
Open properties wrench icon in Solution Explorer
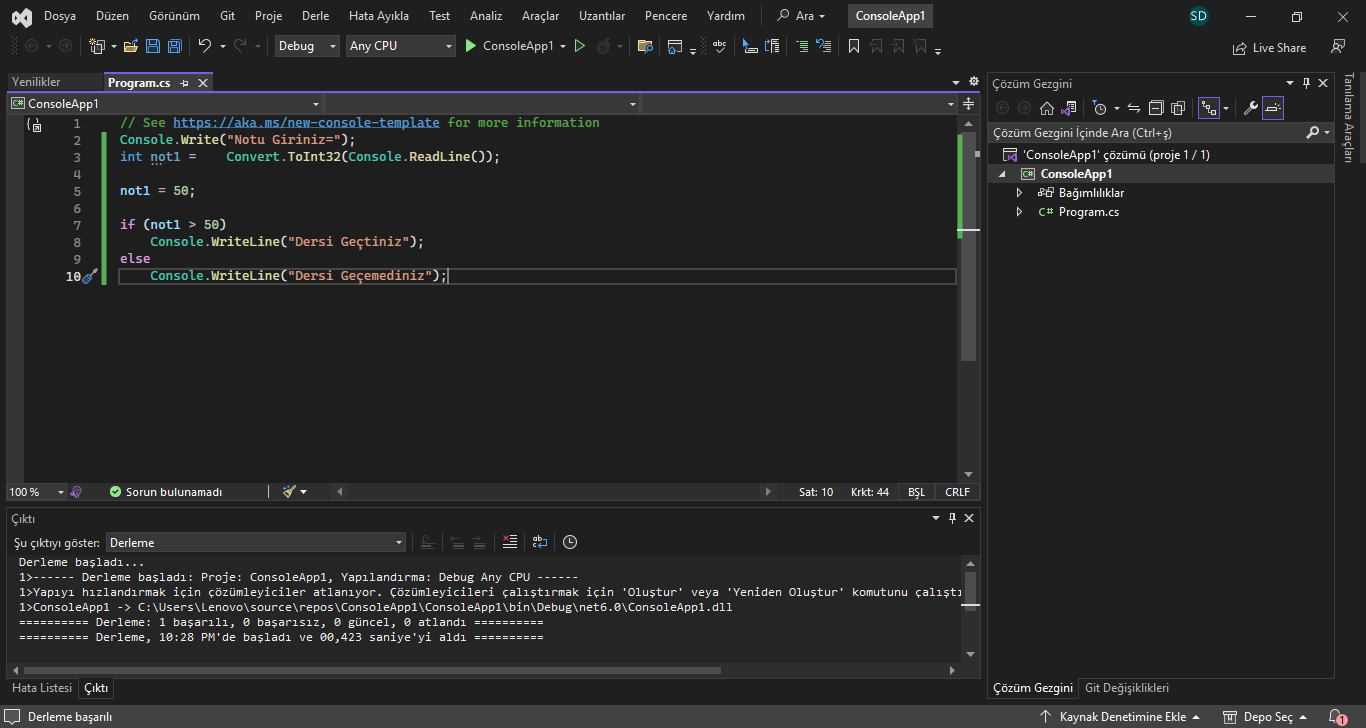click(1250, 108)
